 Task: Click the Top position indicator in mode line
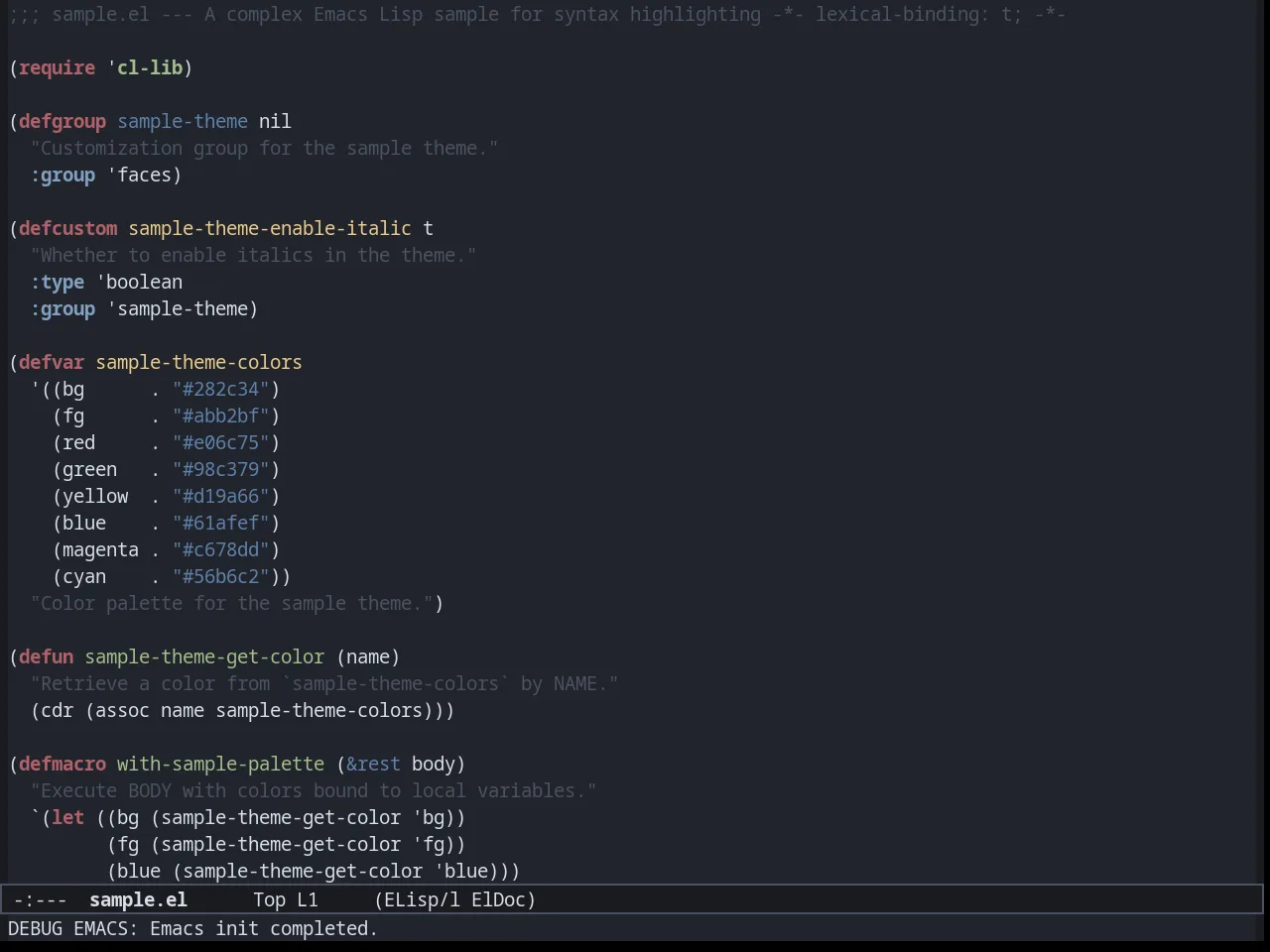pyautogui.click(x=269, y=899)
